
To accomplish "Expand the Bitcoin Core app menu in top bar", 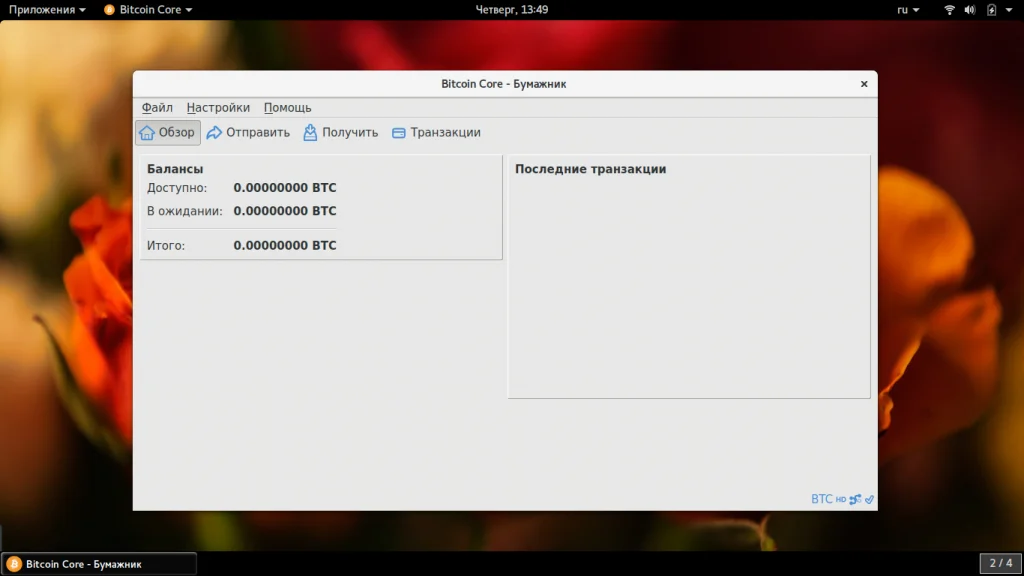I will click(148, 10).
